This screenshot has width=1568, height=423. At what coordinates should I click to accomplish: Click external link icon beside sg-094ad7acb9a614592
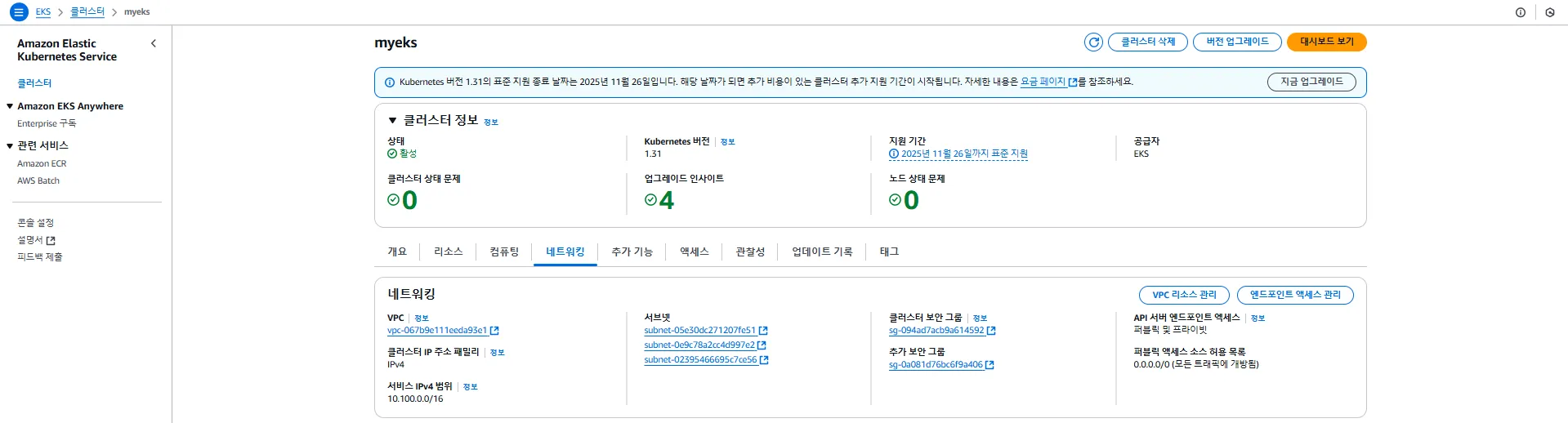click(991, 331)
